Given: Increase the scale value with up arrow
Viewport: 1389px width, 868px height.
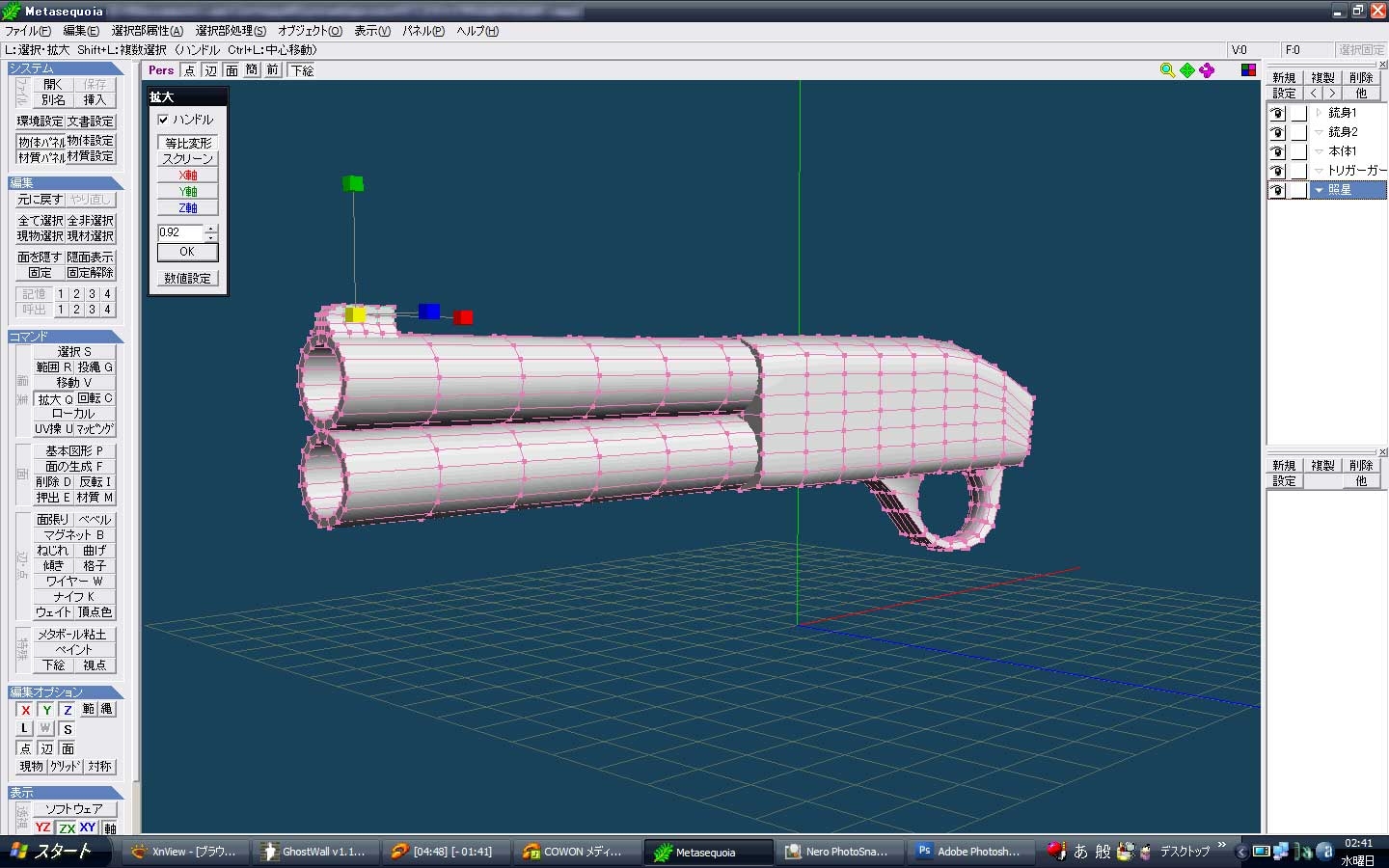Looking at the screenshot, I should (x=211, y=229).
